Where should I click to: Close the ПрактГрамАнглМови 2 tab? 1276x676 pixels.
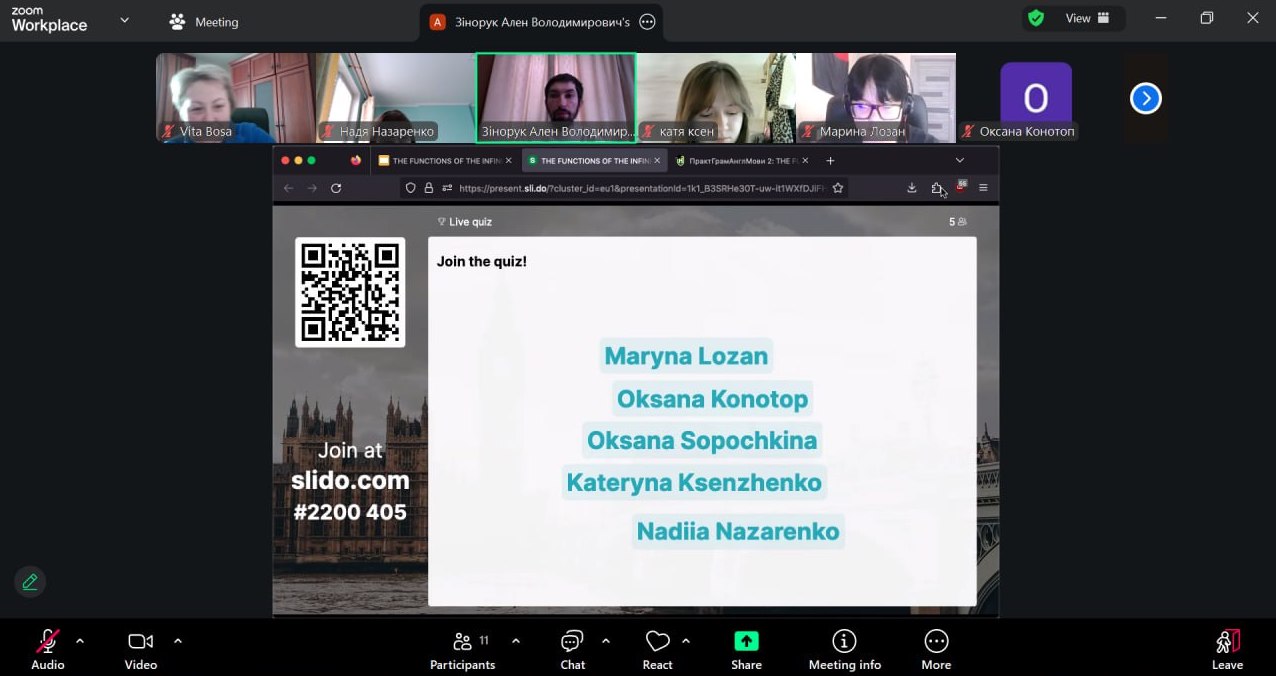click(x=805, y=160)
